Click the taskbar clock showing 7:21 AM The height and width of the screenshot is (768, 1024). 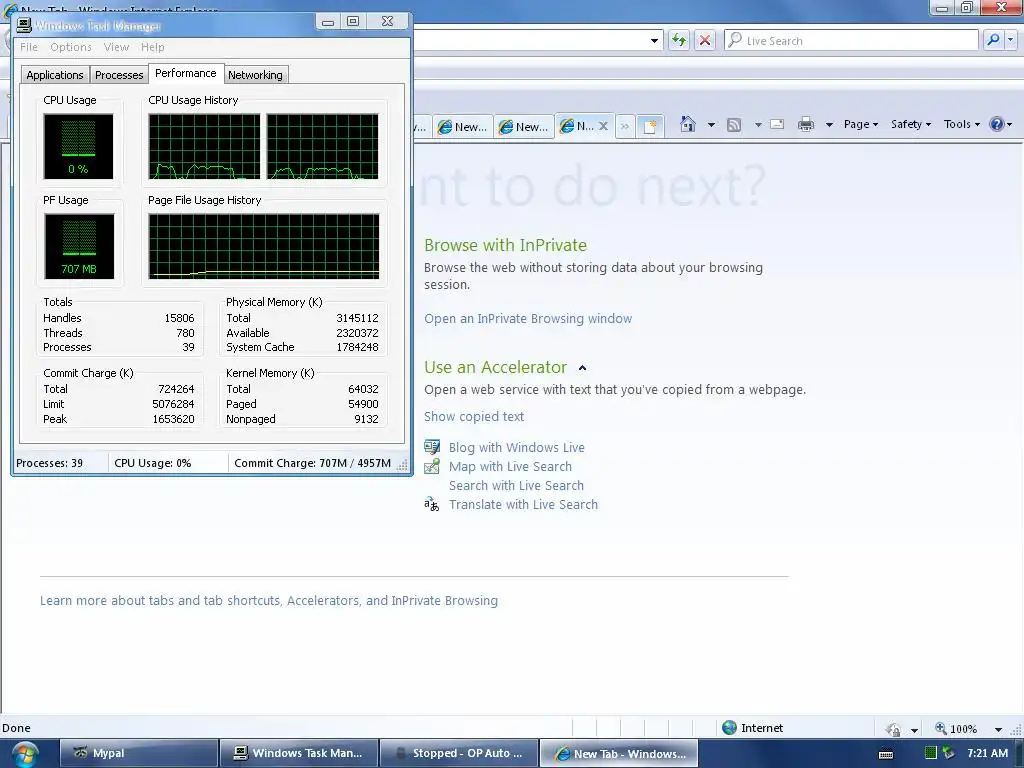tap(987, 753)
